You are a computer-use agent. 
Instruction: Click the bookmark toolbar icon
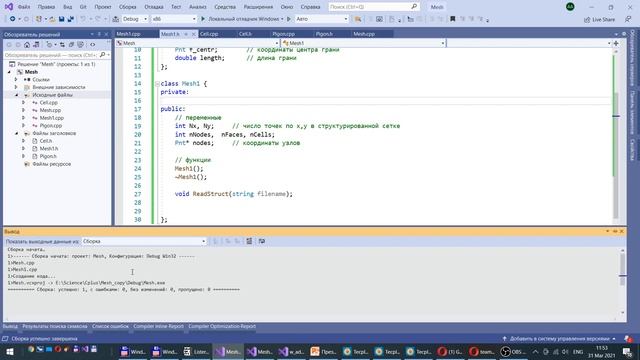coord(452,19)
